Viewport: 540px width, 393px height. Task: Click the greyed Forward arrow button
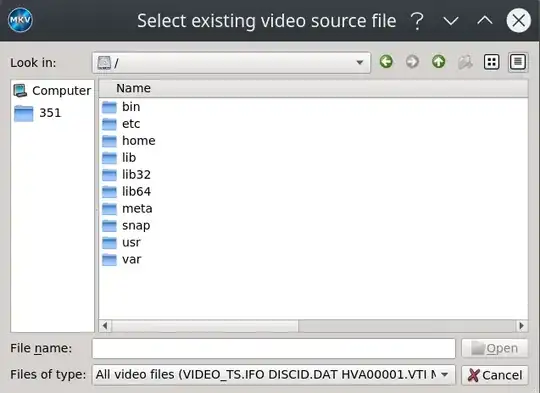412,62
